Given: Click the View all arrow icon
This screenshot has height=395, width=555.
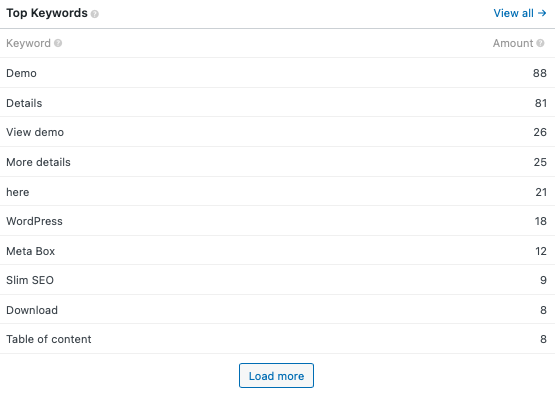Looking at the screenshot, I should [542, 13].
